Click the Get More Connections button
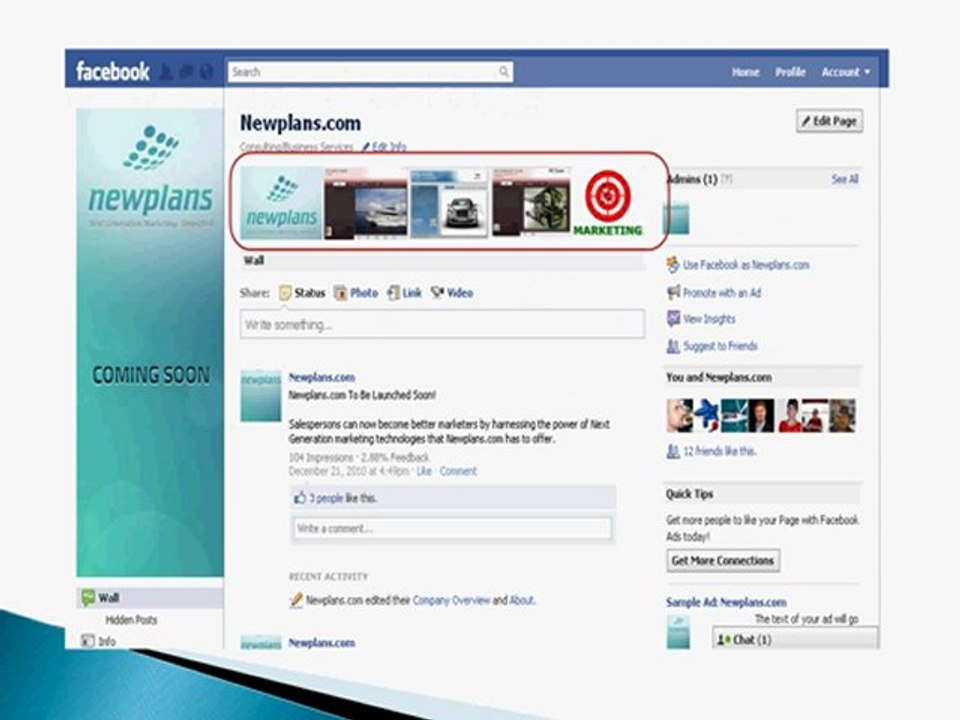Image resolution: width=960 pixels, height=720 pixels. pos(723,560)
